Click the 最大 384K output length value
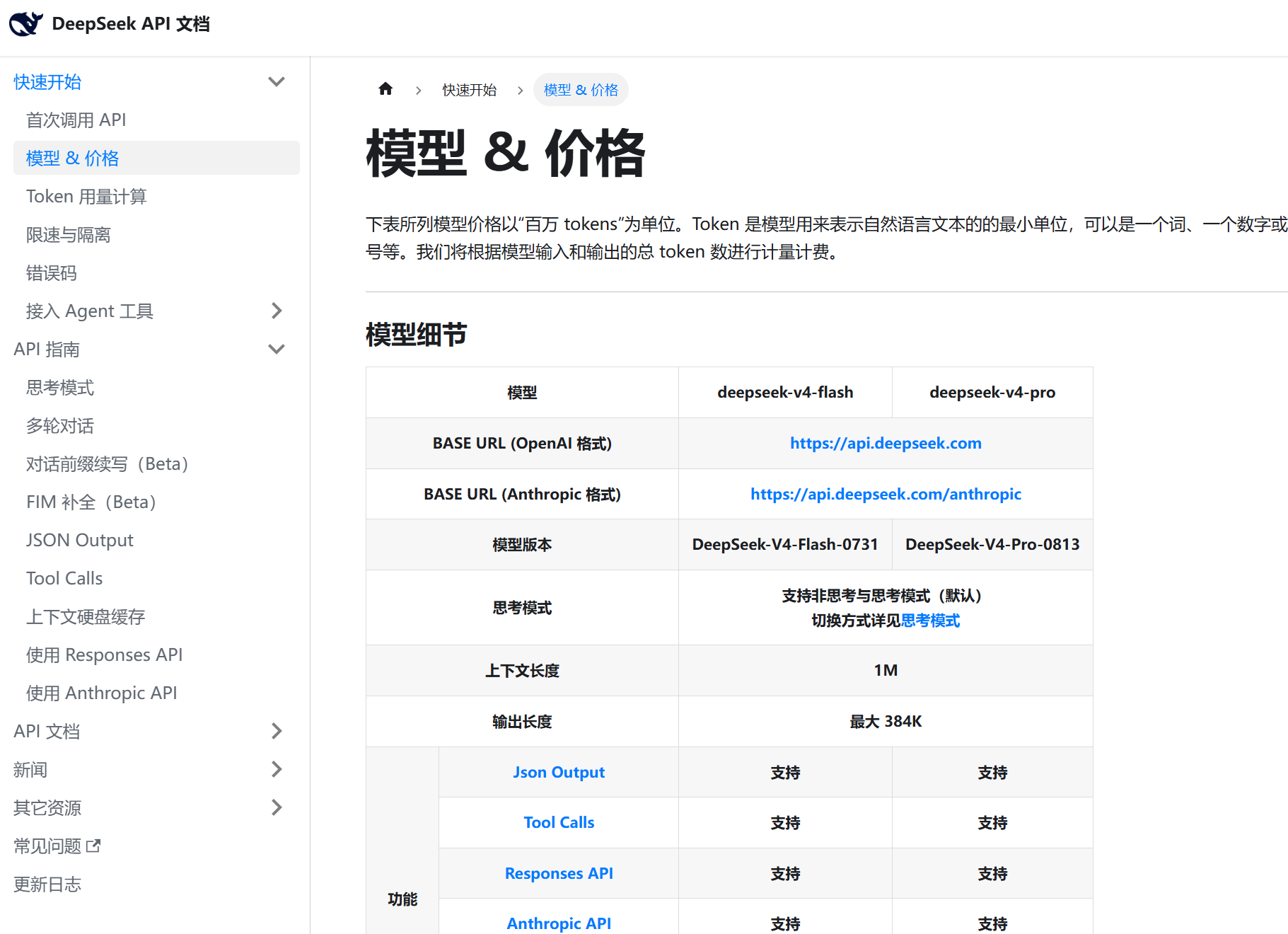1288x934 pixels. tap(886, 721)
